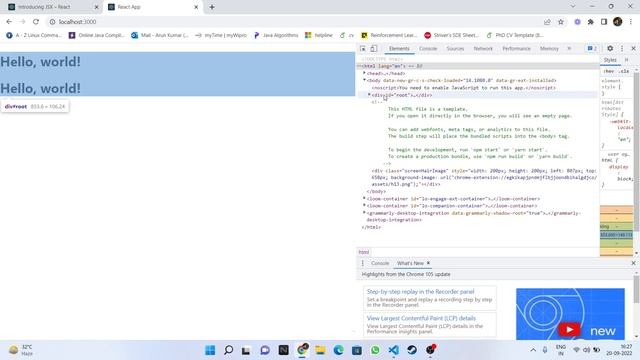
Task: Toggle the browser side panel icon
Action: point(604,22)
